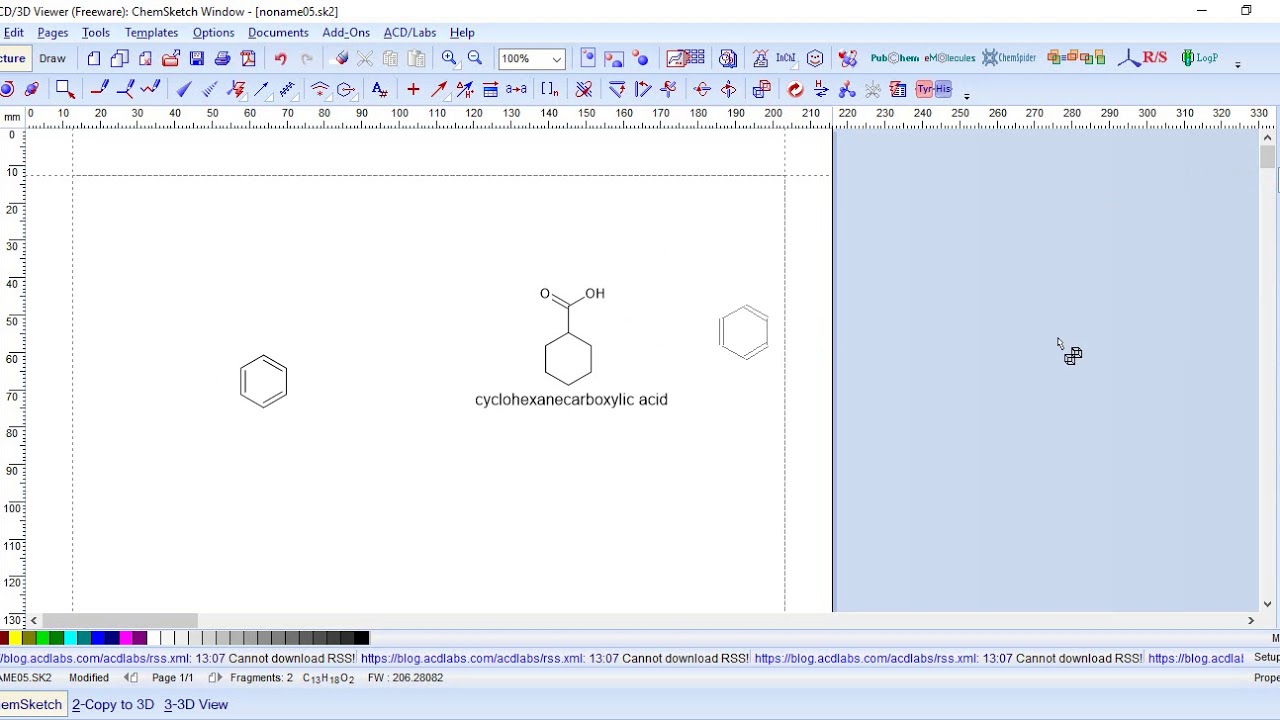
Task: Click the ChemSketch window tab
Action: coord(31,704)
